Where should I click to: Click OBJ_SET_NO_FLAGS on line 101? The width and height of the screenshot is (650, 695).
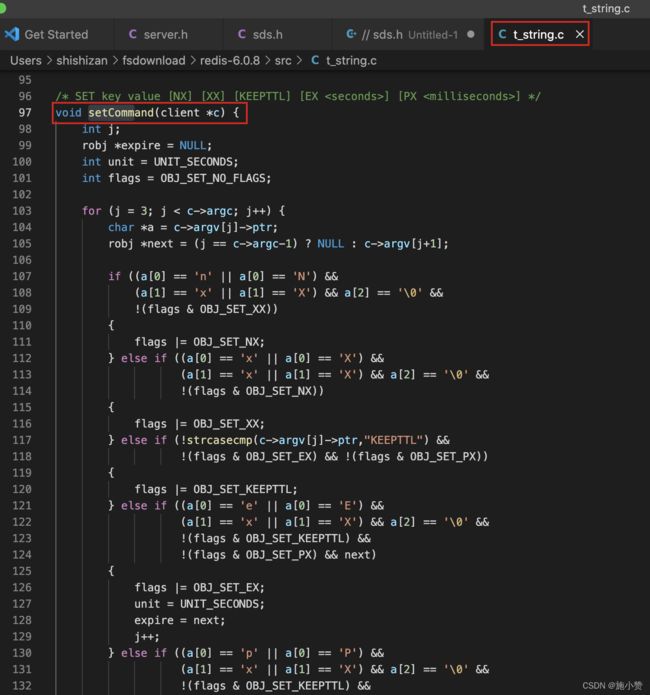tap(213, 178)
